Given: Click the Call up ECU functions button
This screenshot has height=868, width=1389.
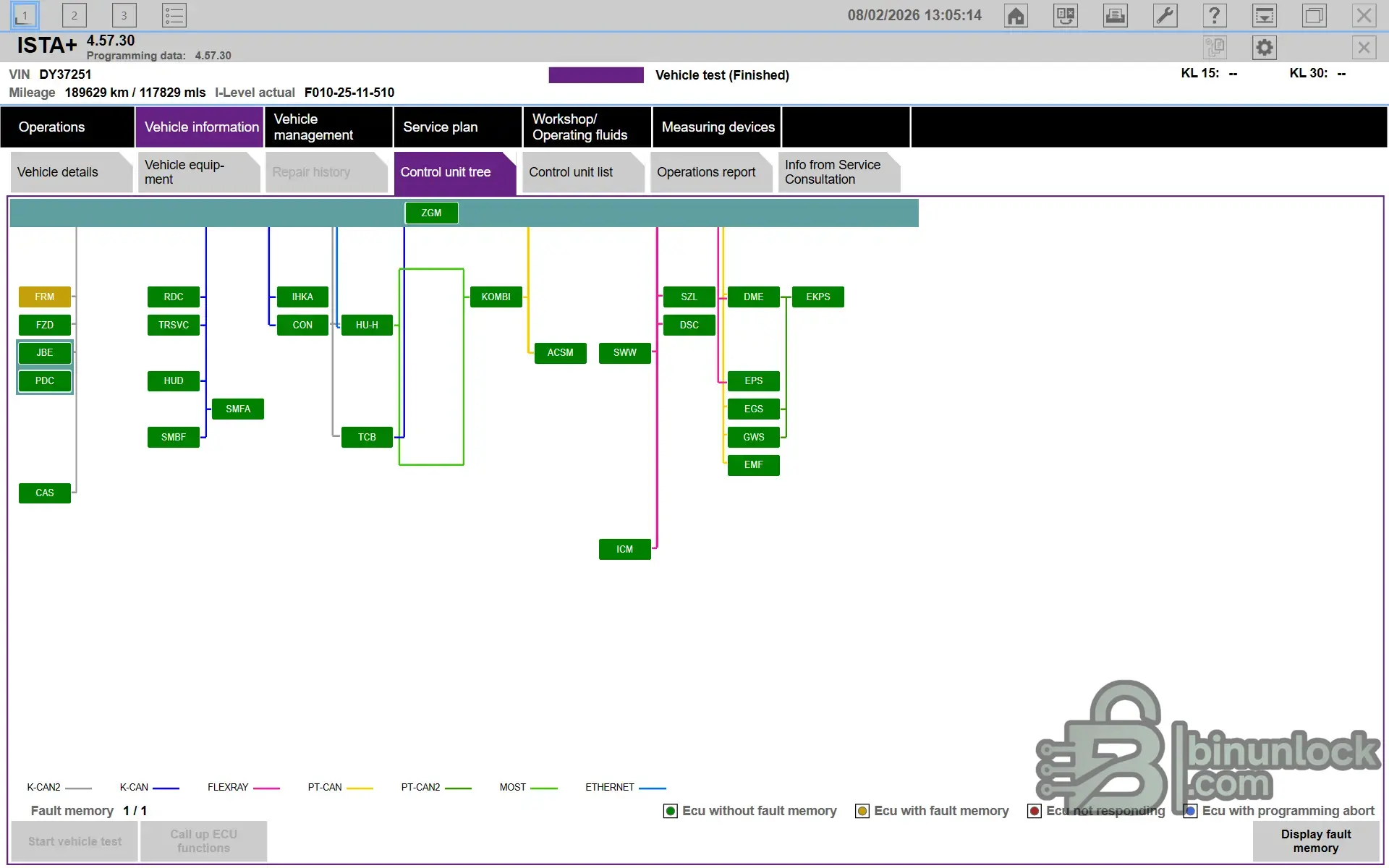Looking at the screenshot, I should 203,841.
